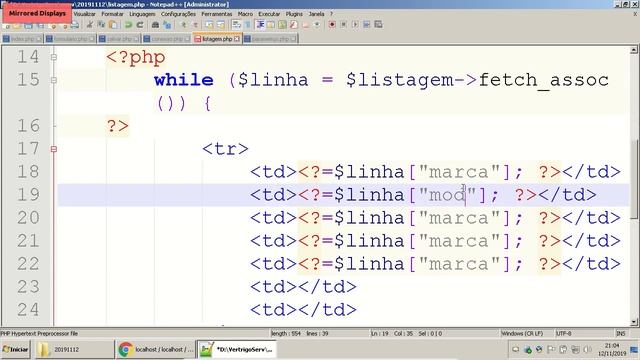The height and width of the screenshot is (360, 640).
Task: Click the Zoom In toolbar icon
Action: pos(184,24)
